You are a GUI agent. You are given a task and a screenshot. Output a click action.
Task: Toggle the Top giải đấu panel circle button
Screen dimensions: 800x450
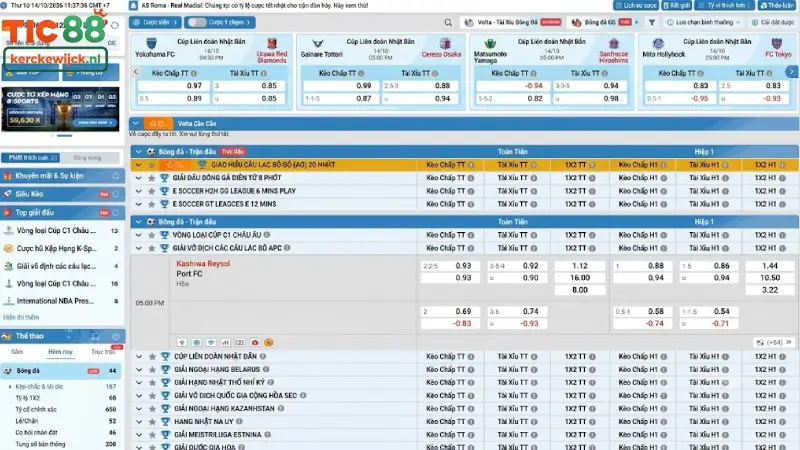116,212
